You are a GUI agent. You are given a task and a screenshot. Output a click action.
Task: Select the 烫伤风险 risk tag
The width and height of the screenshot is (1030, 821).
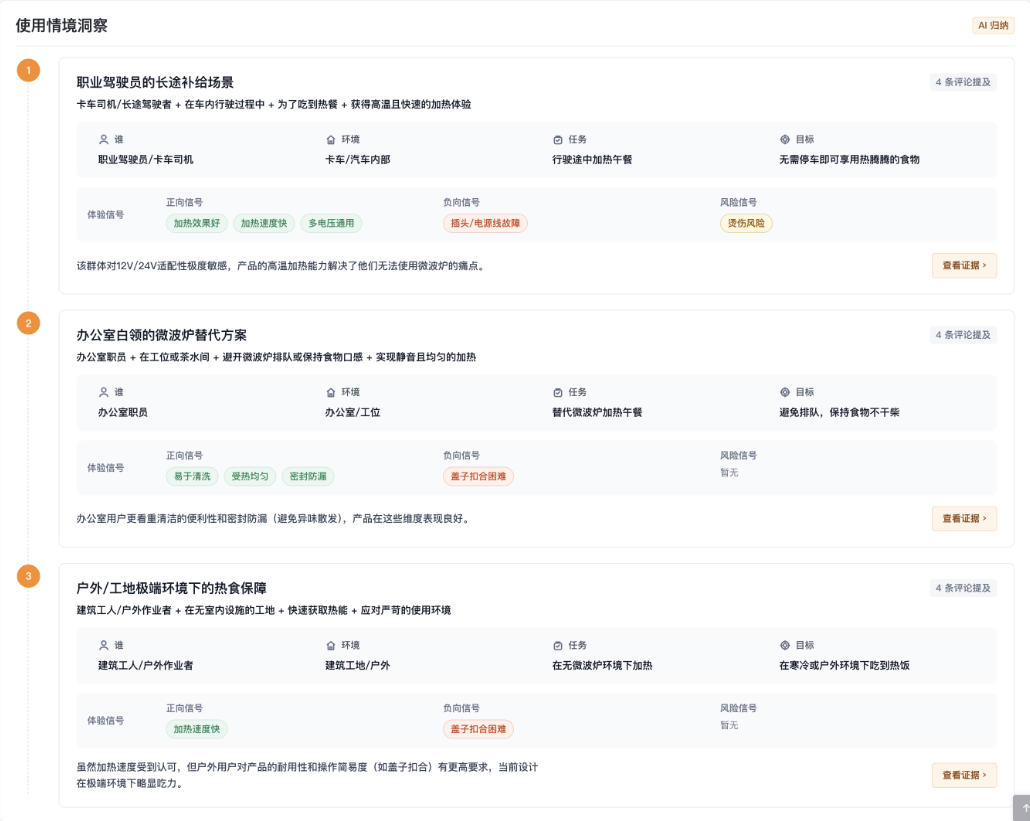746,223
